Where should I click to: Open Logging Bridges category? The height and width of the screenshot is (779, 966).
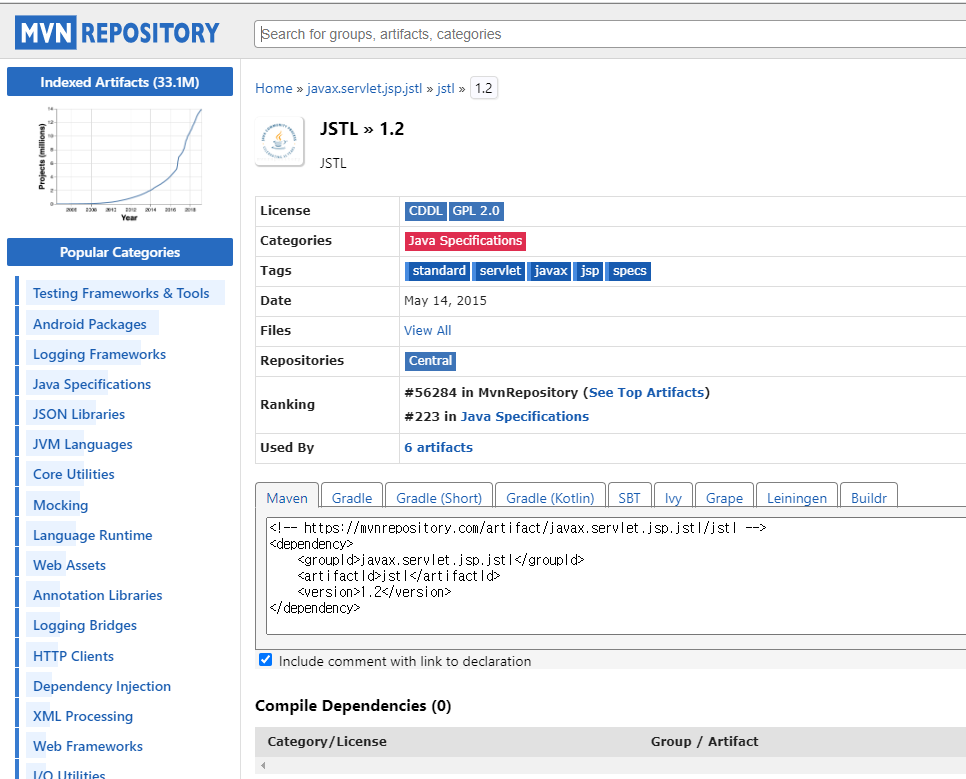(x=85, y=626)
